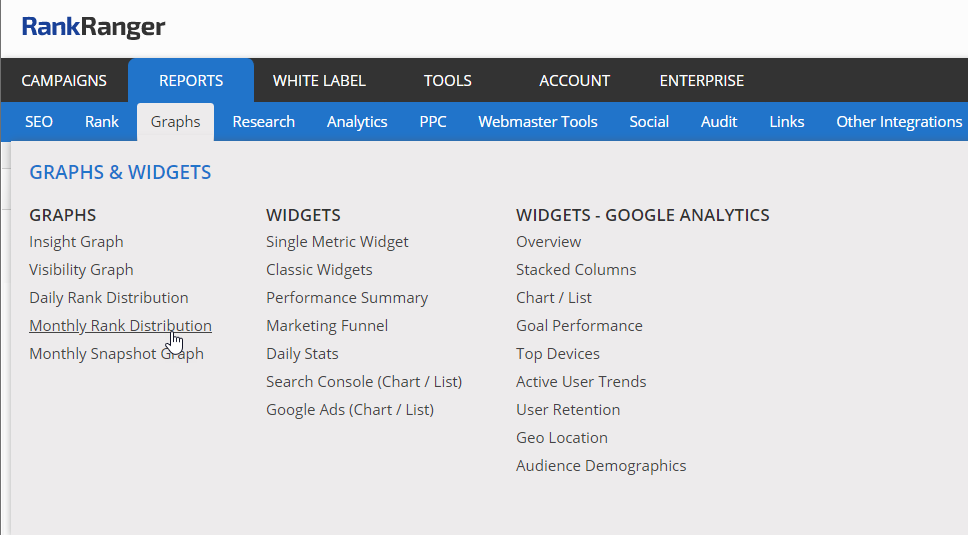Open the Marketing Funnel widget
This screenshot has height=535, width=968.
click(327, 326)
